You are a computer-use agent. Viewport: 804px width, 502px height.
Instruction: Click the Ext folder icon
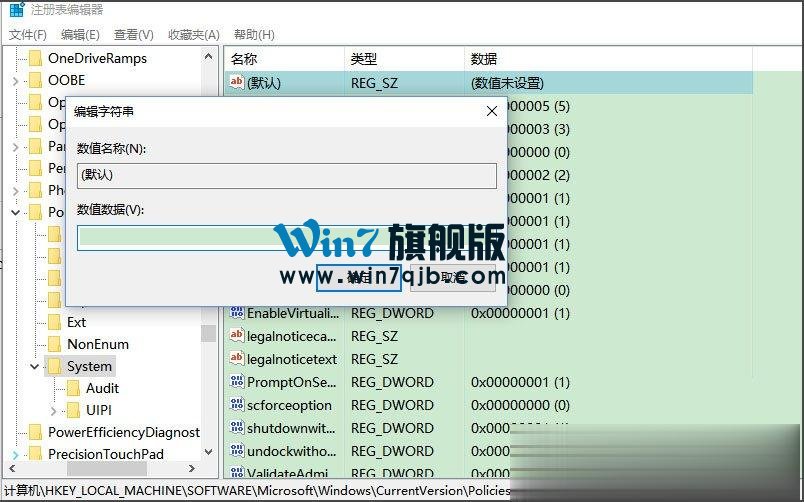(54, 322)
